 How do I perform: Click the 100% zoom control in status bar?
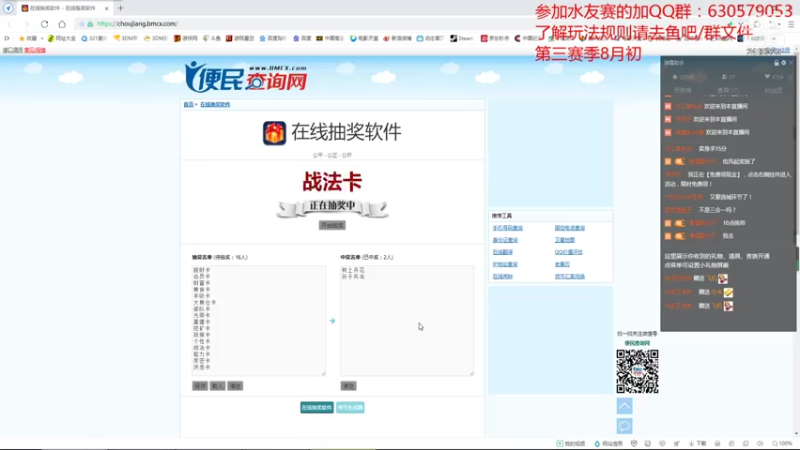(782, 443)
